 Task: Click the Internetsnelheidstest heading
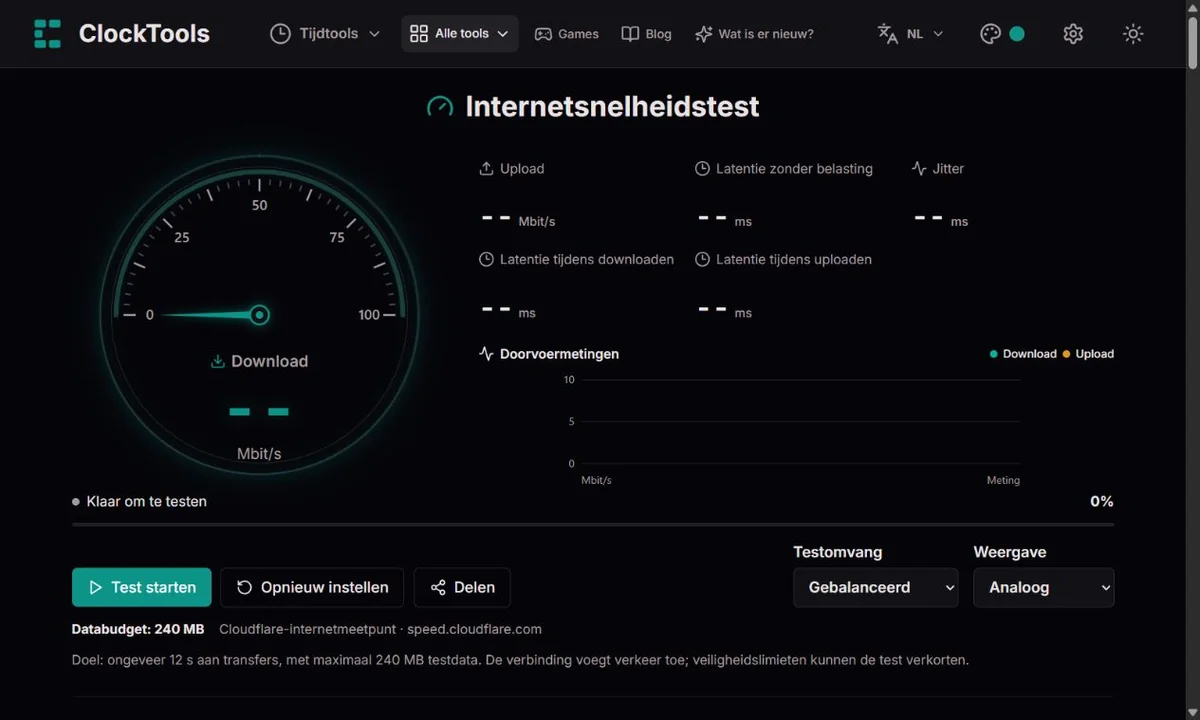tap(612, 106)
